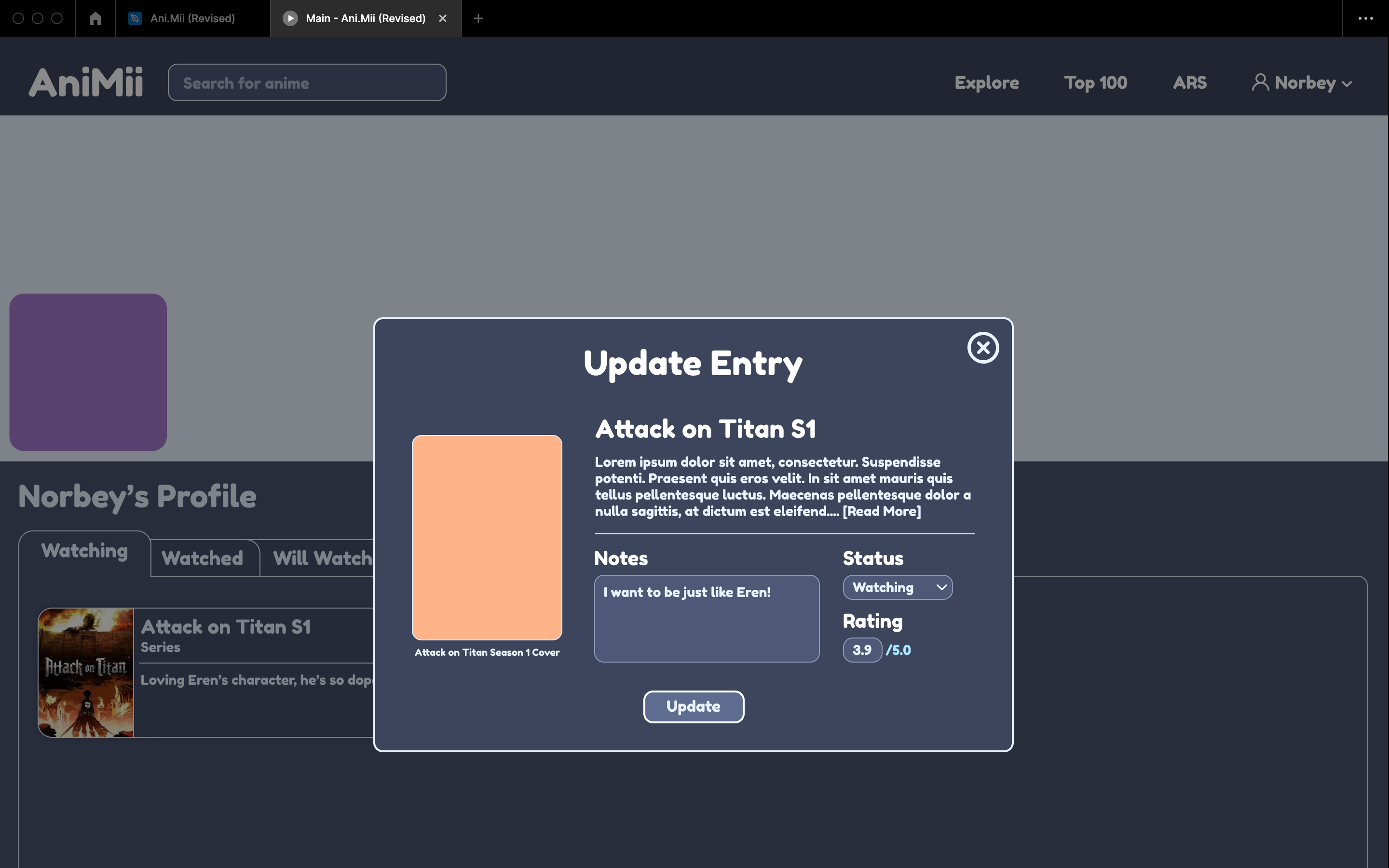Click the user profile icon beside Norbey

1260,82
